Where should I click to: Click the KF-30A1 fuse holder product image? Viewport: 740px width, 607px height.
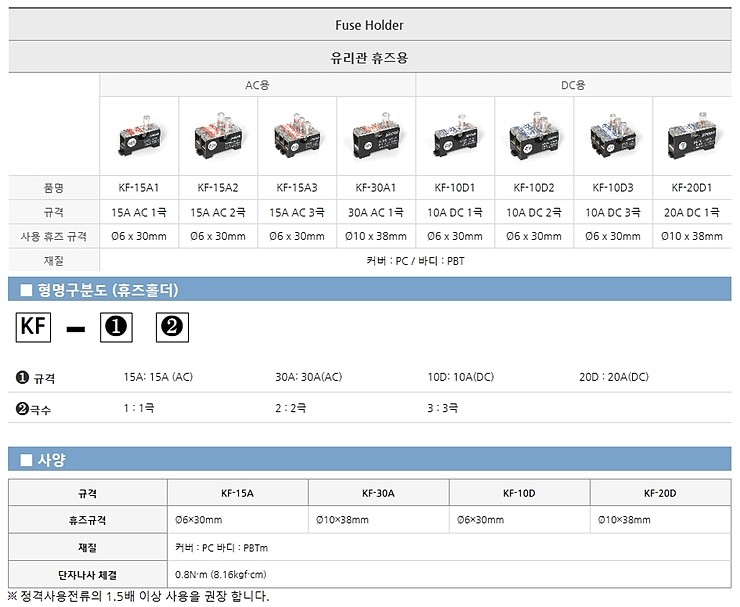[x=376, y=136]
